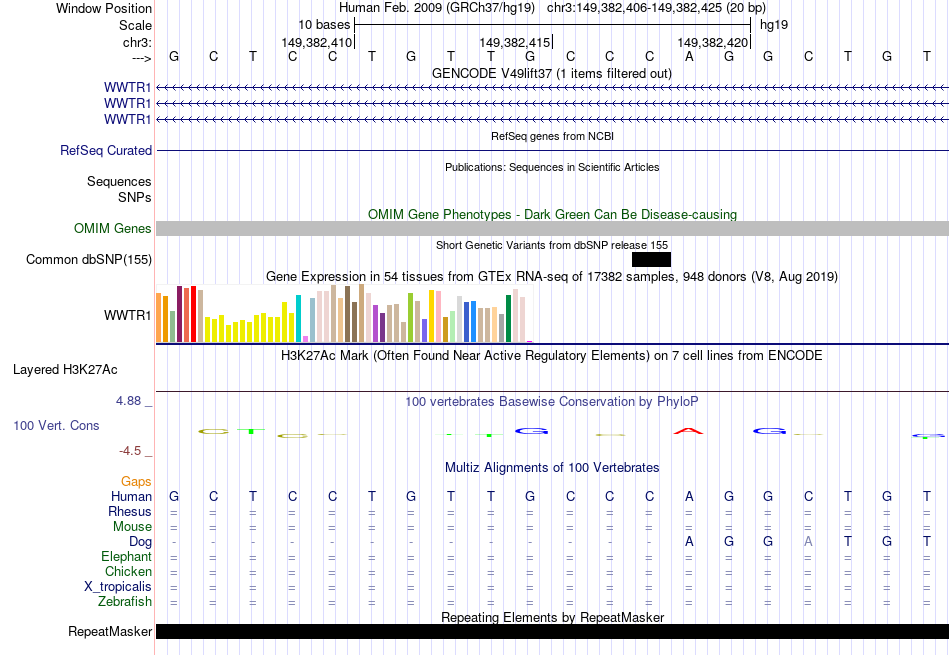Viewport: 950px width, 655px height.
Task: Open Short Genetic Variants from dbSNP title
Action: (552, 245)
